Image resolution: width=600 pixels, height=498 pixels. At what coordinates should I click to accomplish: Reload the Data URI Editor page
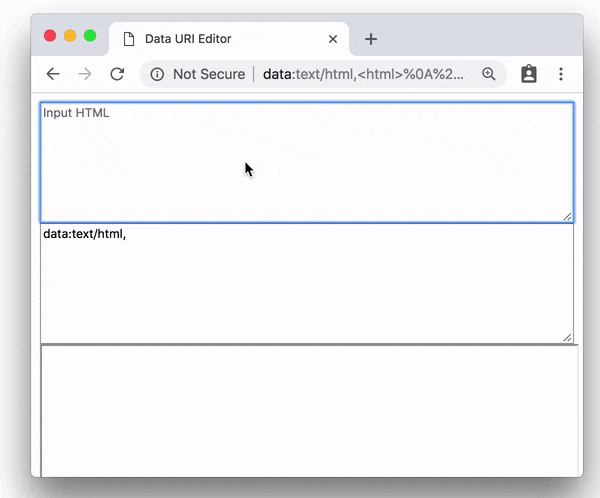pyautogui.click(x=117, y=74)
